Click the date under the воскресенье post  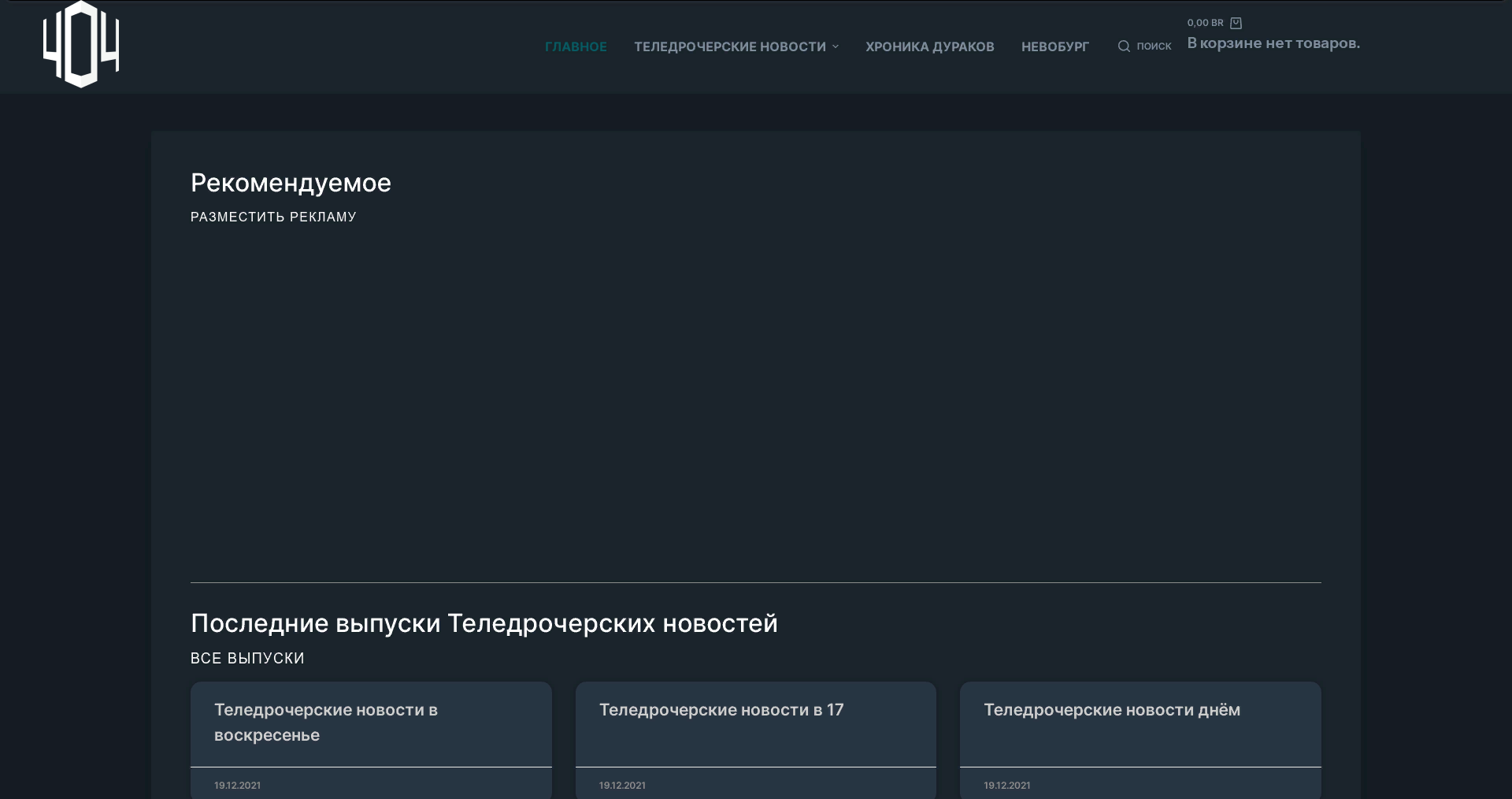coord(237,786)
